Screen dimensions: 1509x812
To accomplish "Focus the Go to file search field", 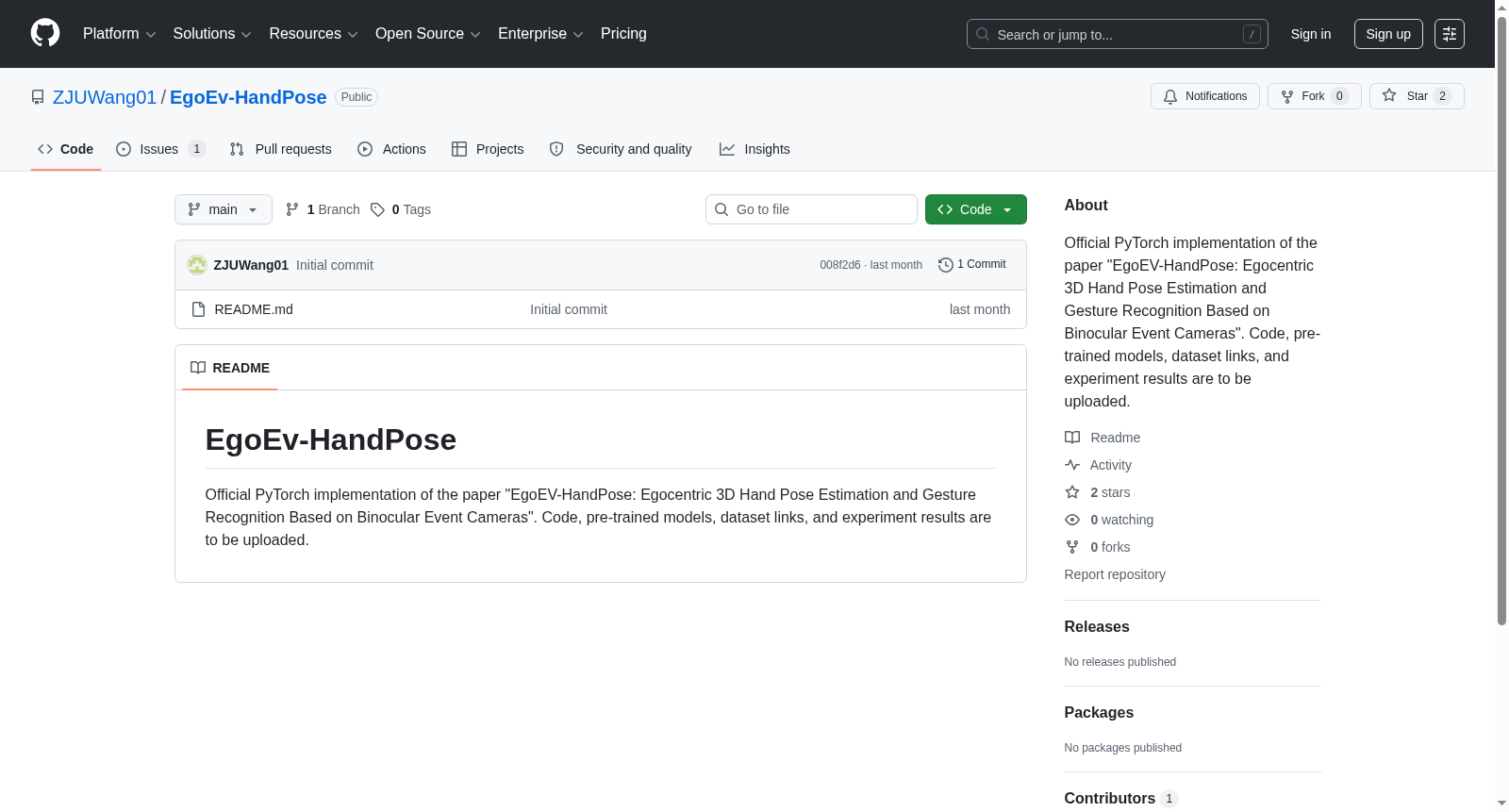I will point(811,209).
